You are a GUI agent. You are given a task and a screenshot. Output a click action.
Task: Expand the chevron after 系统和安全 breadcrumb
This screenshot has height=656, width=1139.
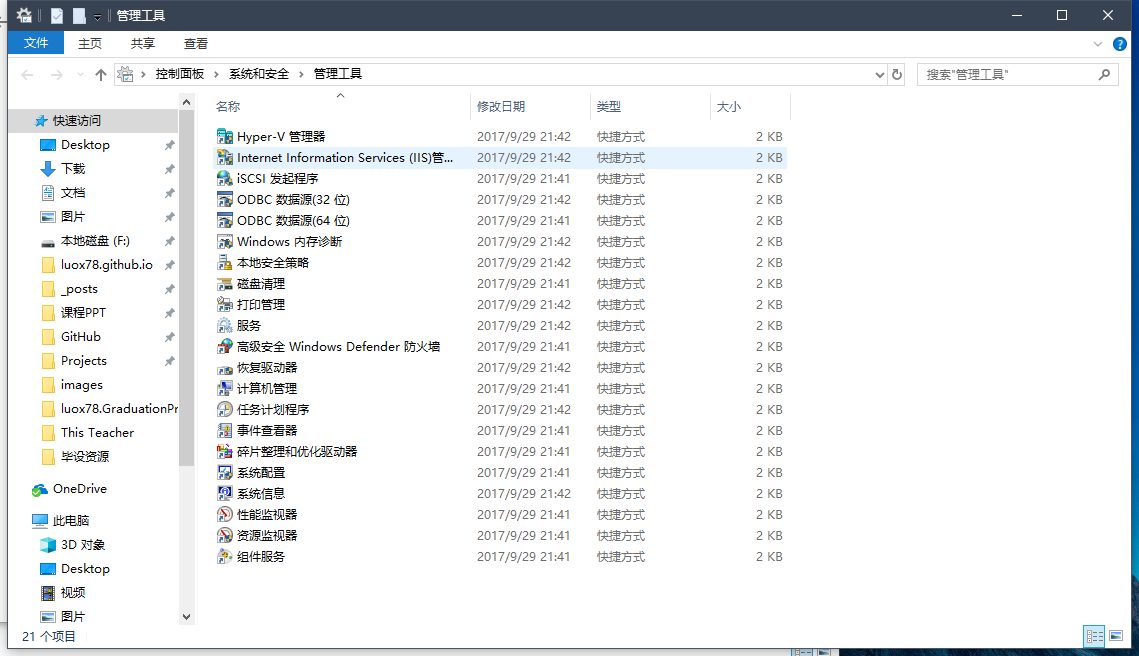(x=301, y=74)
